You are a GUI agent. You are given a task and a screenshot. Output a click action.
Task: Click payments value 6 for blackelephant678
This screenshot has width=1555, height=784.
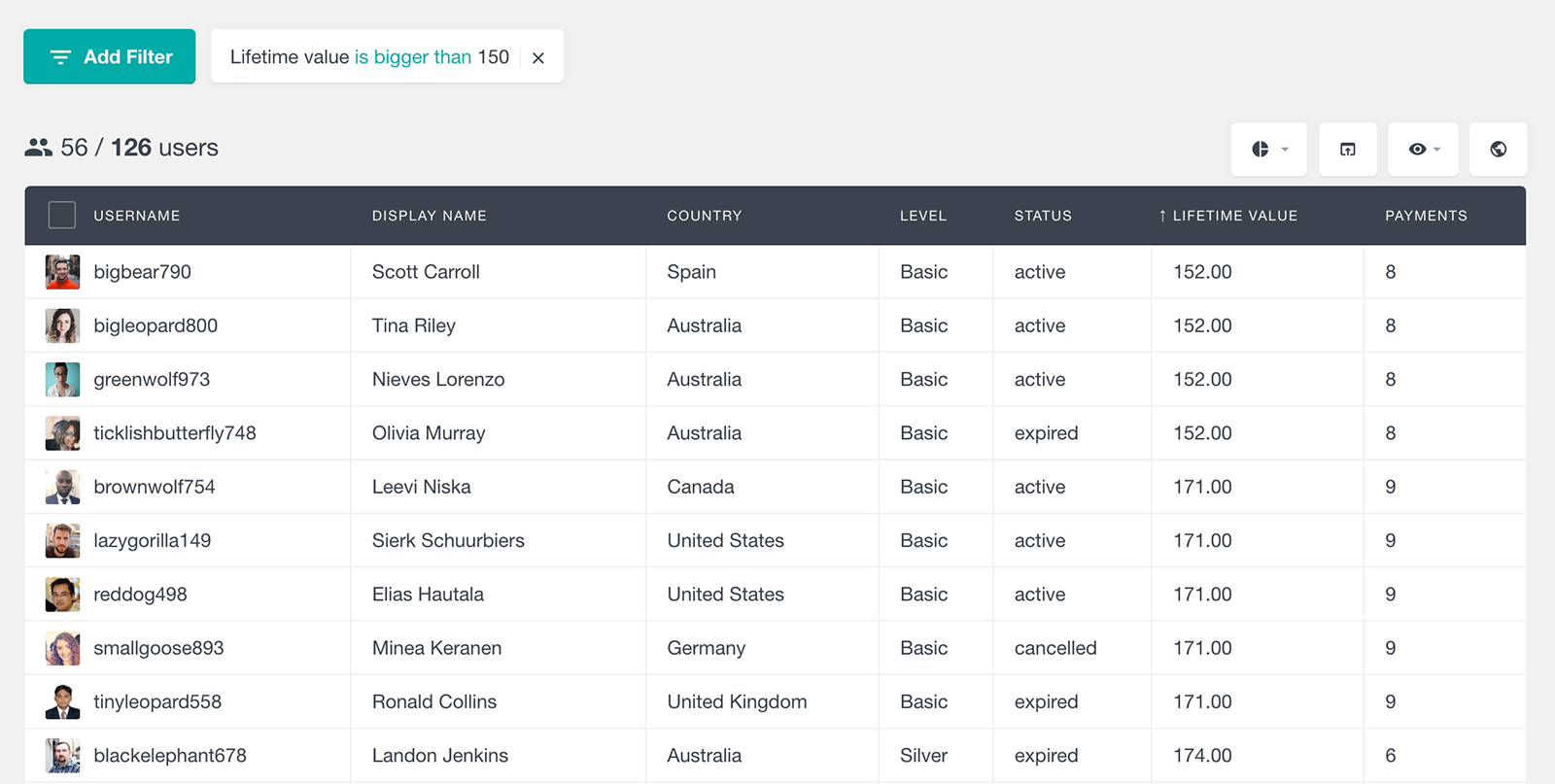[x=1391, y=756]
